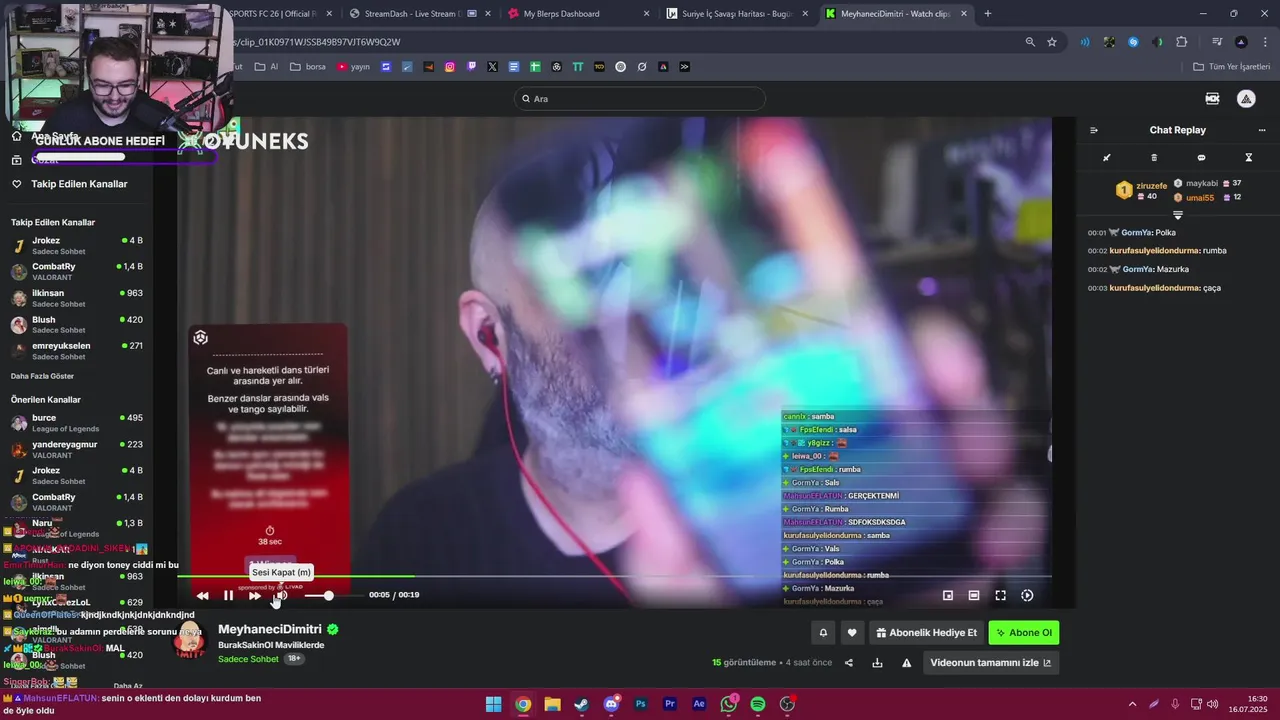Click Abonelik Hediye Et button

click(x=926, y=633)
